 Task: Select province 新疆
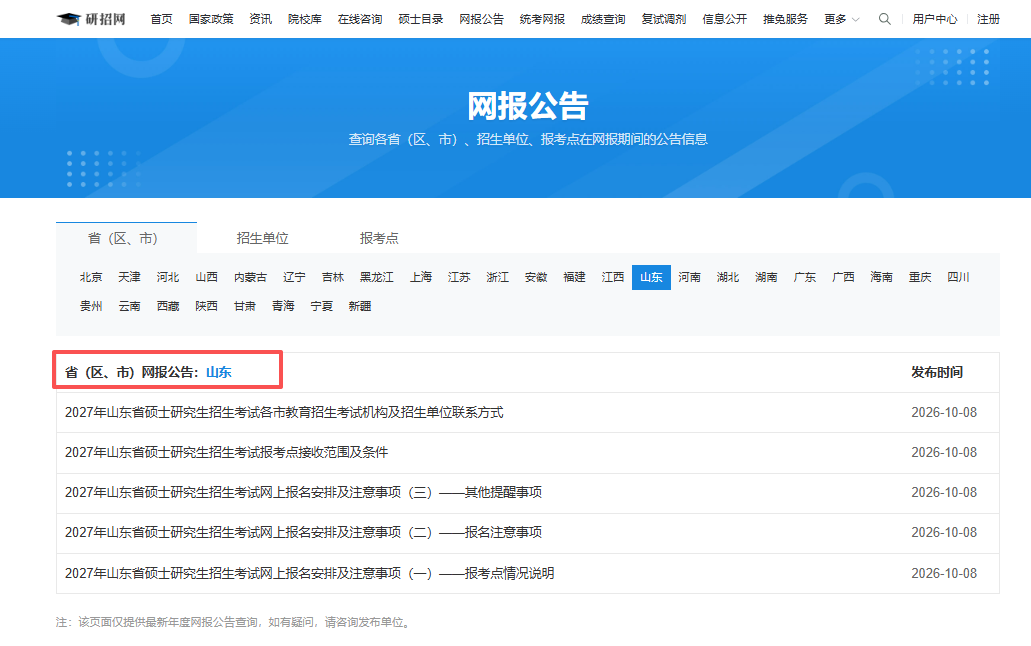click(360, 306)
